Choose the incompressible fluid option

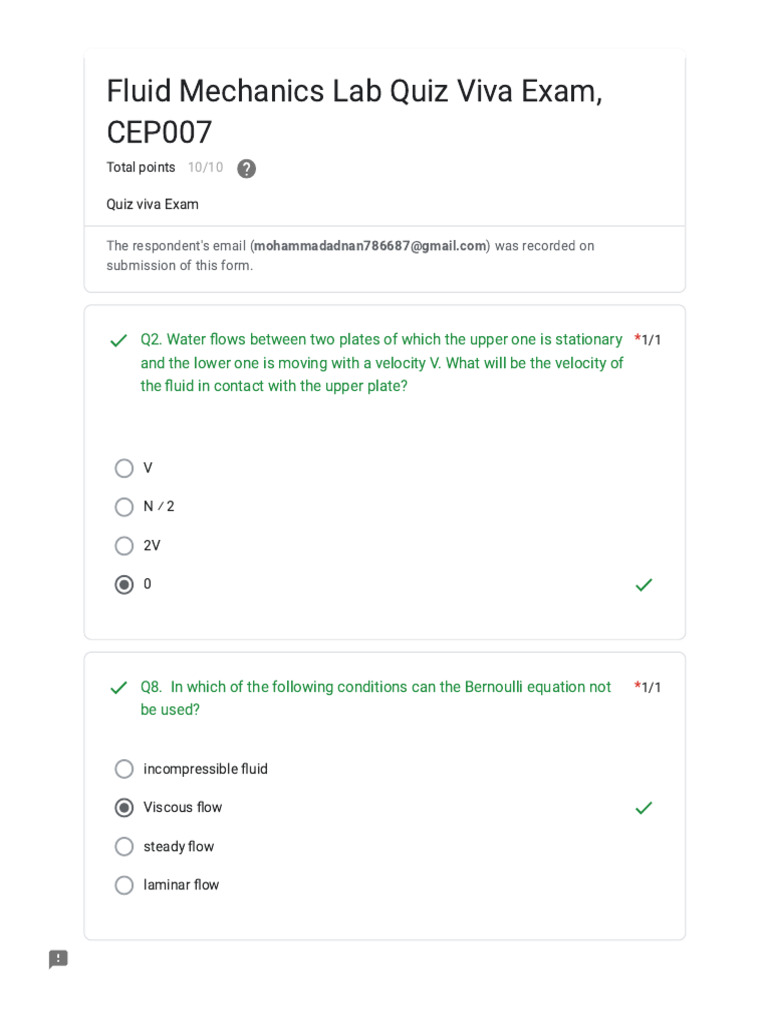(124, 769)
